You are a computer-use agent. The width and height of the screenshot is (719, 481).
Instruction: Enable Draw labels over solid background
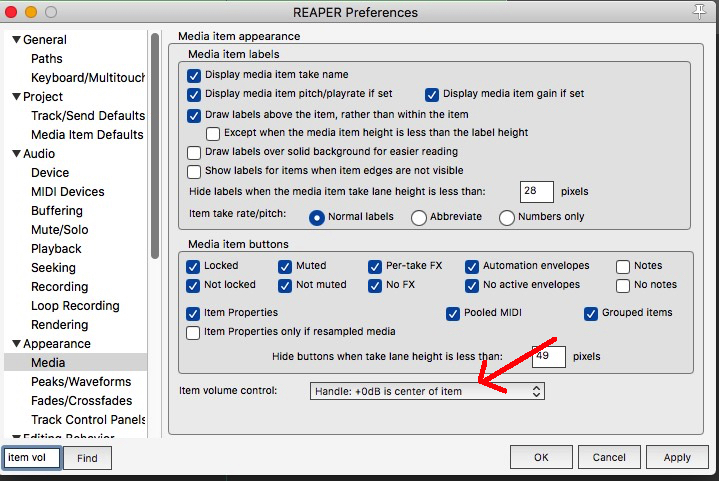[194, 152]
